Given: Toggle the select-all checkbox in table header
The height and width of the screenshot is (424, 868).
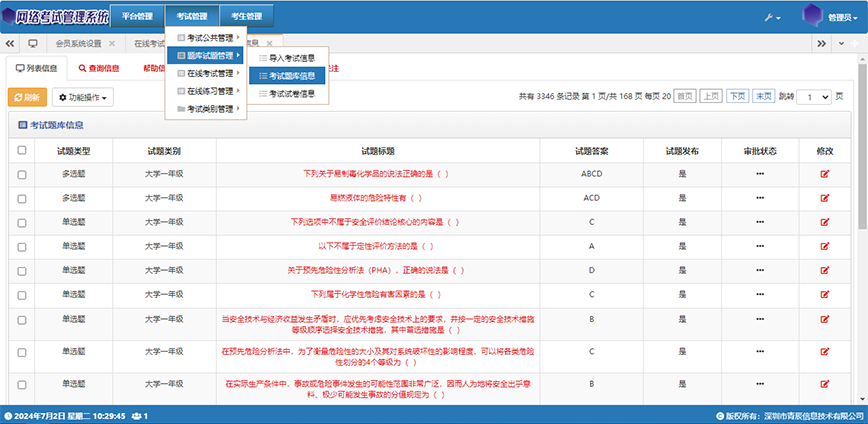Looking at the screenshot, I should pos(22,150).
